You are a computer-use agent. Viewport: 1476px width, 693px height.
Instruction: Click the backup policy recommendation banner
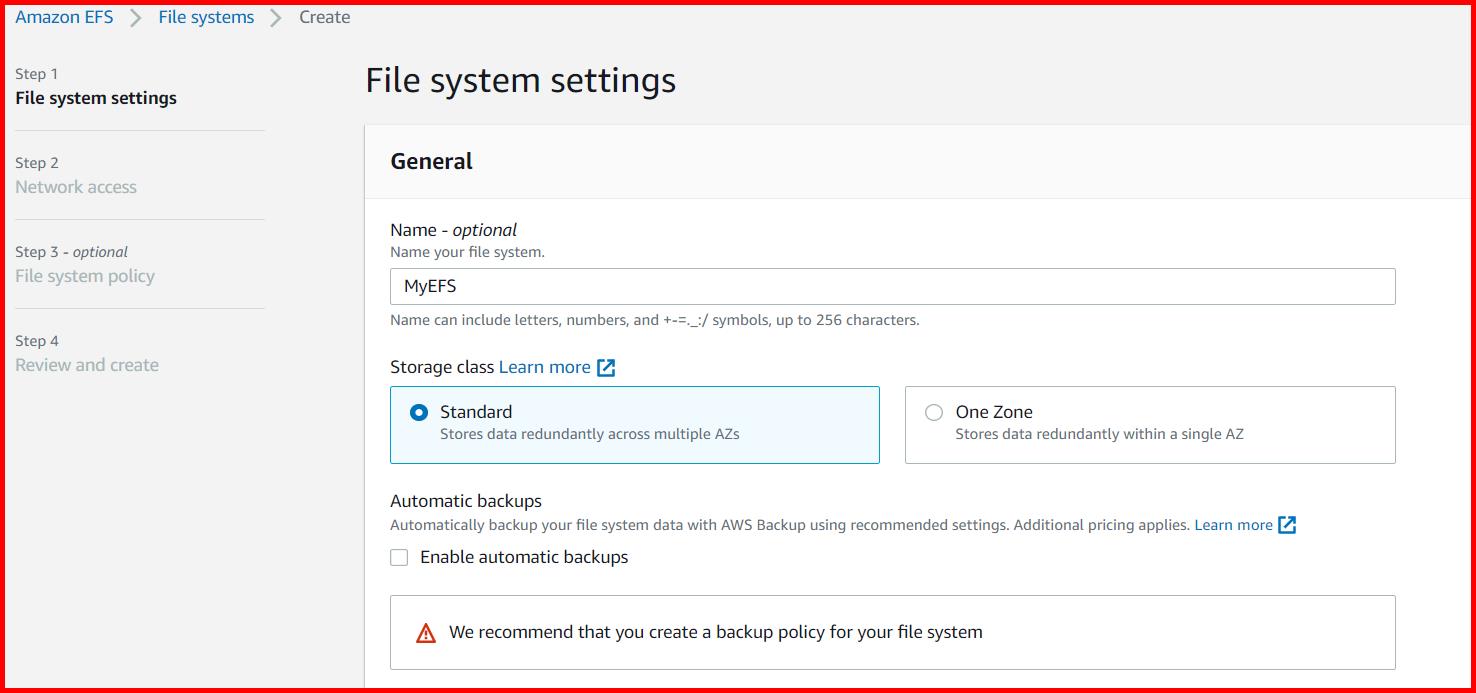tap(892, 631)
